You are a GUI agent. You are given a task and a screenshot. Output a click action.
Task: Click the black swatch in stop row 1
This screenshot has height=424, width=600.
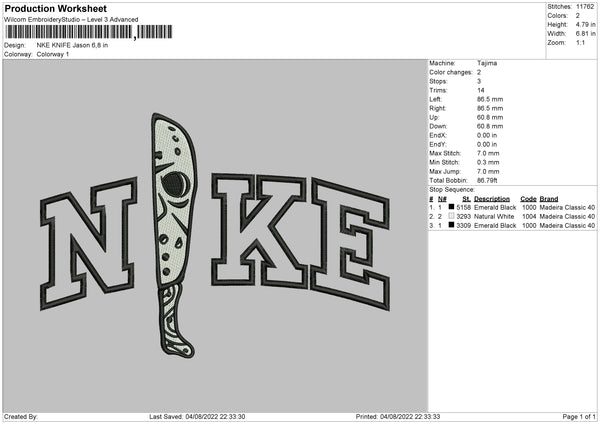(x=451, y=207)
